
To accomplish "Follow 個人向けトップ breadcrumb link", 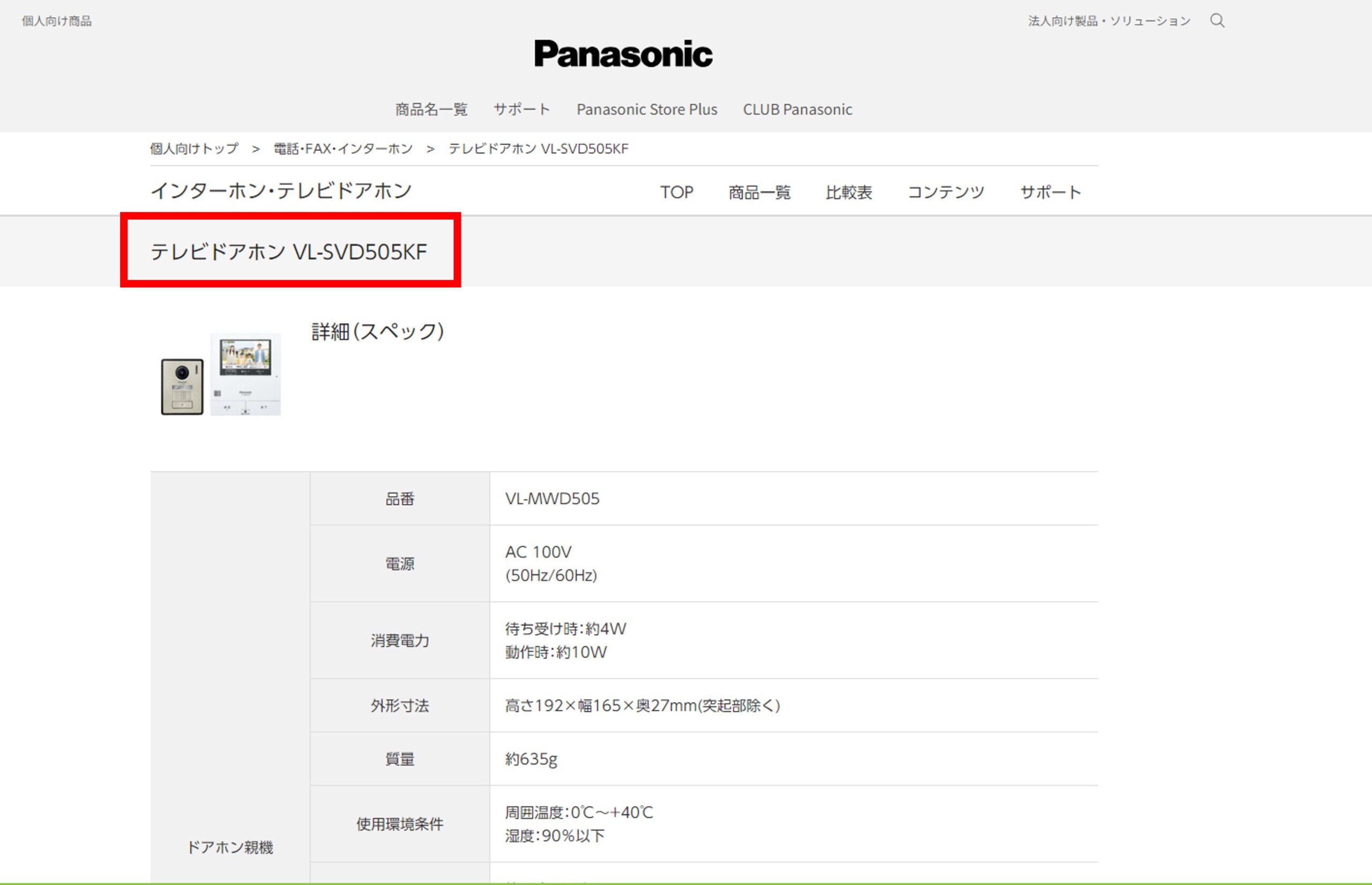I will click(x=194, y=149).
